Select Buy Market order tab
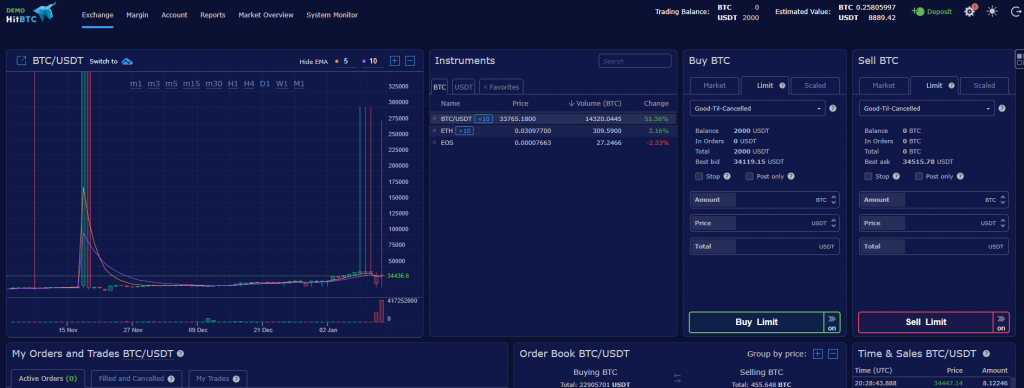 point(714,86)
